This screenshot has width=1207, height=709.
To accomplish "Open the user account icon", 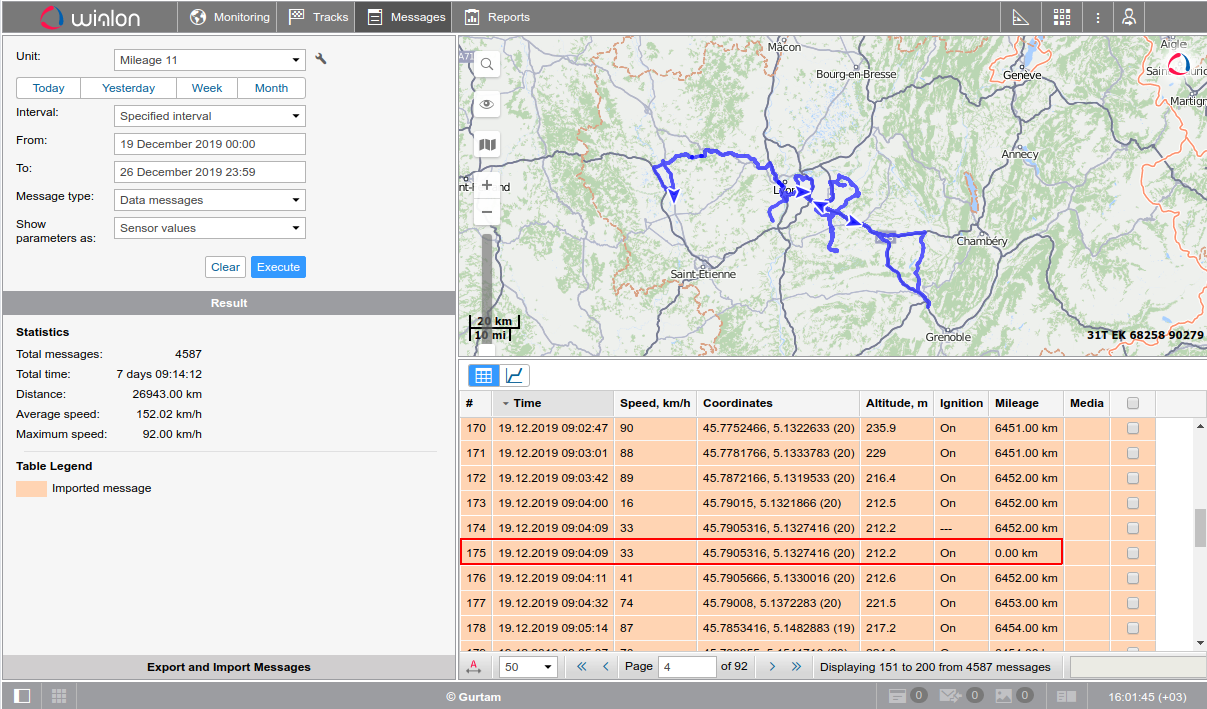I will [x=1129, y=17].
